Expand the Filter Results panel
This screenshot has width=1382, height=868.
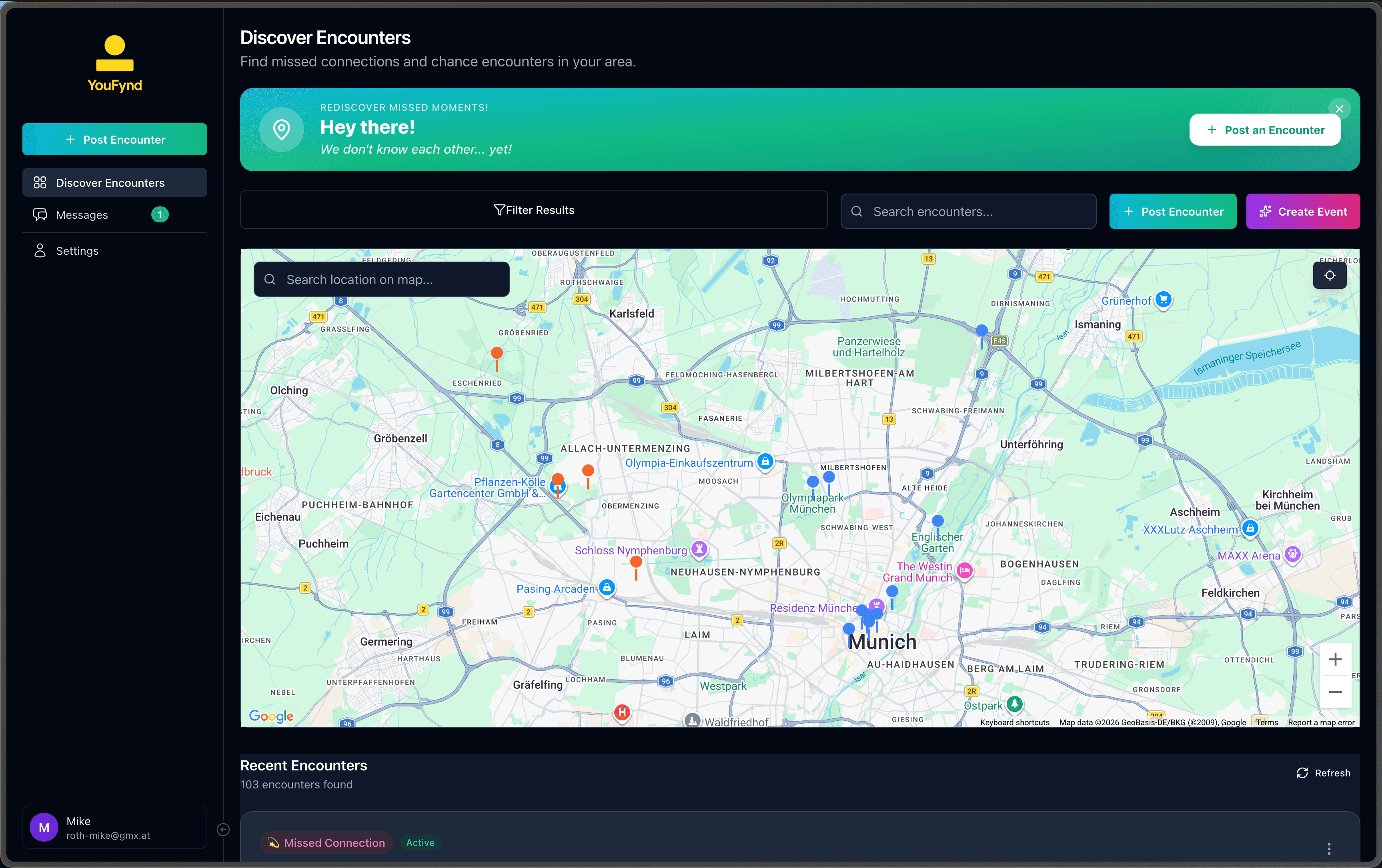(x=534, y=210)
